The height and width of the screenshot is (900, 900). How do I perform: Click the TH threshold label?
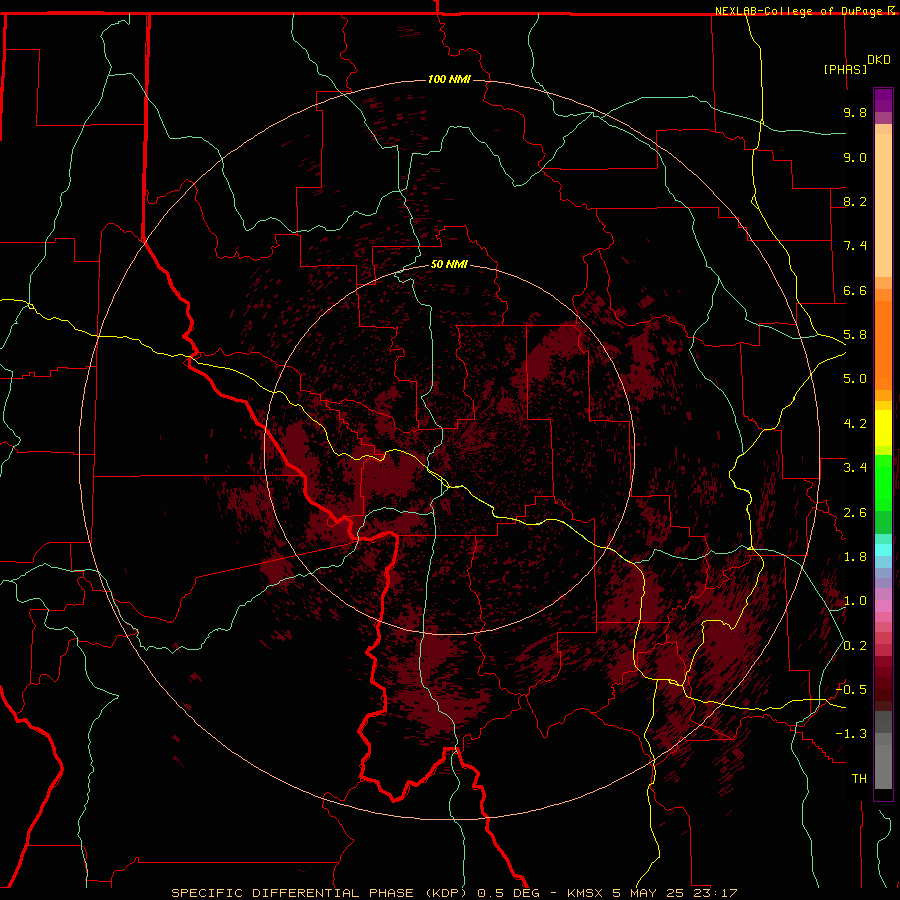pyautogui.click(x=859, y=779)
